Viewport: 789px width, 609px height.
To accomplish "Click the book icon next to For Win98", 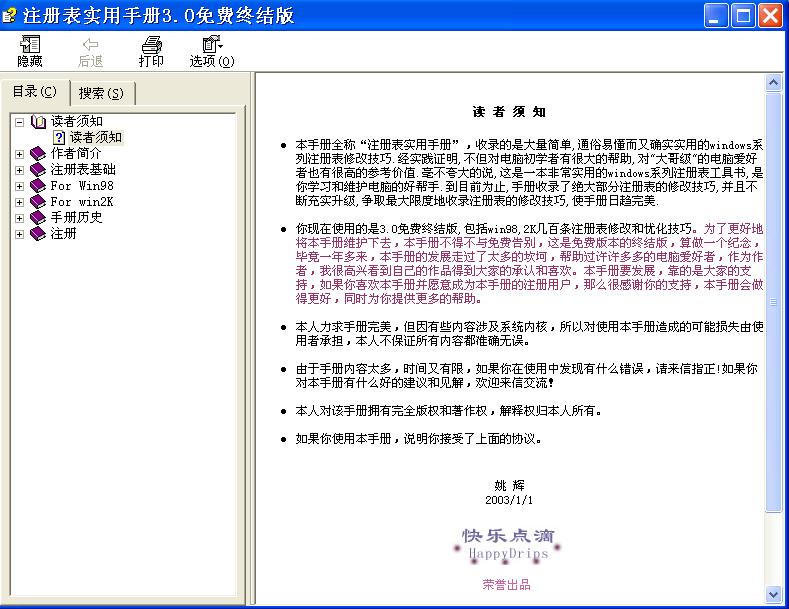I will pos(39,186).
